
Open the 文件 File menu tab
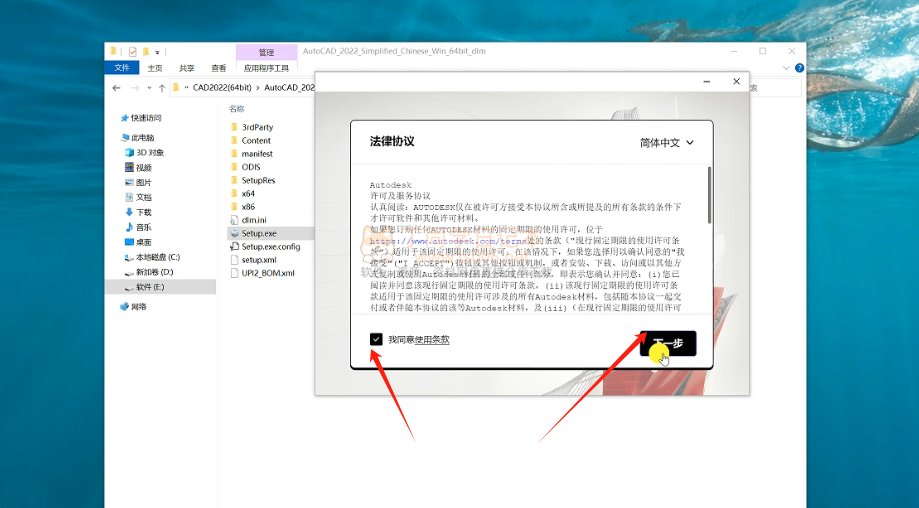(122, 68)
